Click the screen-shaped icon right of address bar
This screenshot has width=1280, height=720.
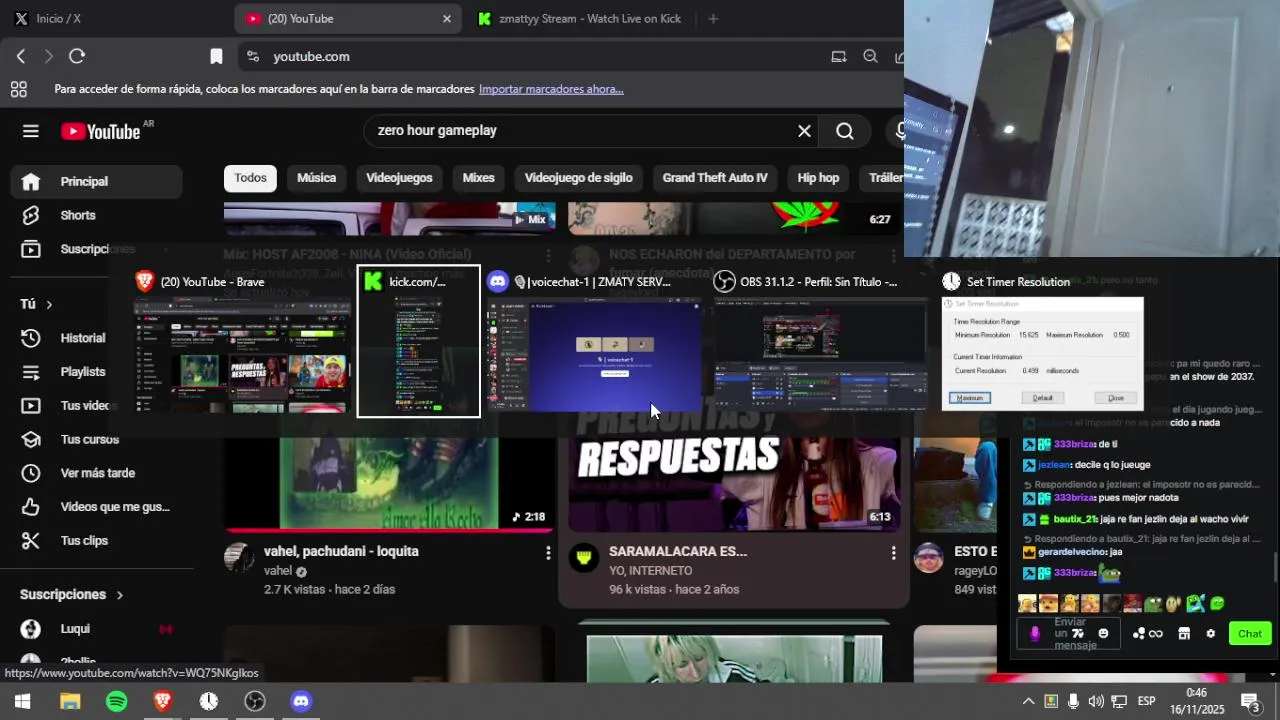(839, 57)
